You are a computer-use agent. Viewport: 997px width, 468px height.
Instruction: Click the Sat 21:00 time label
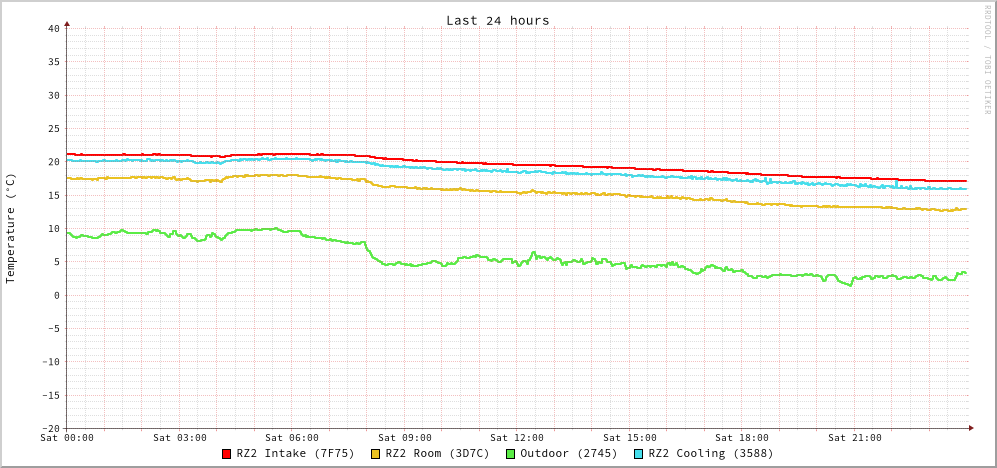pyautogui.click(x=854, y=438)
